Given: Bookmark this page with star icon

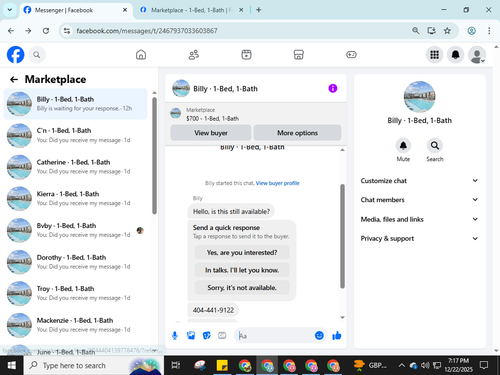Looking at the screenshot, I should (x=447, y=31).
